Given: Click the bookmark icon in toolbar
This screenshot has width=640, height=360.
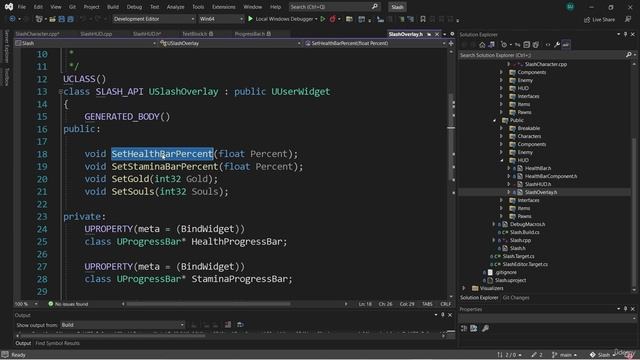Looking at the screenshot, I should (x=423, y=19).
